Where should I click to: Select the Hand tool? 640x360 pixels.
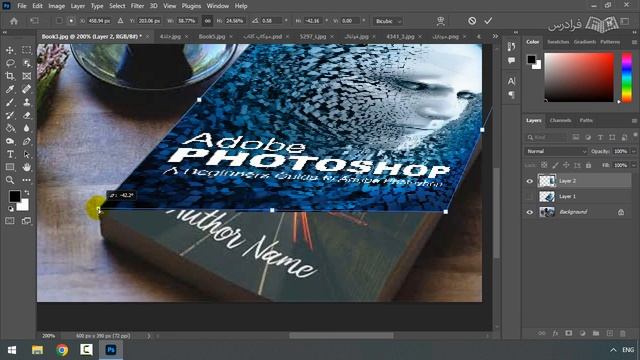pos(27,167)
